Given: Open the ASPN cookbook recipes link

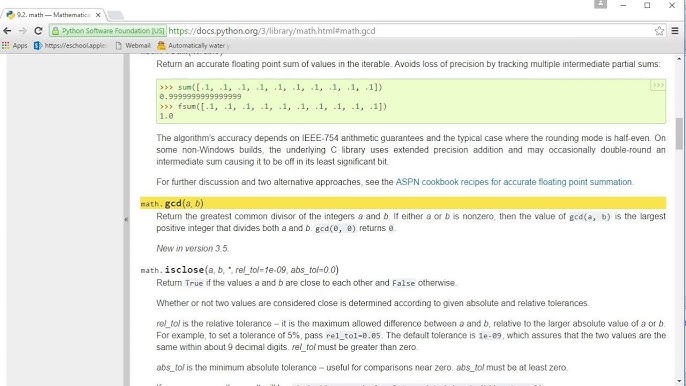Looking at the screenshot, I should (514, 182).
